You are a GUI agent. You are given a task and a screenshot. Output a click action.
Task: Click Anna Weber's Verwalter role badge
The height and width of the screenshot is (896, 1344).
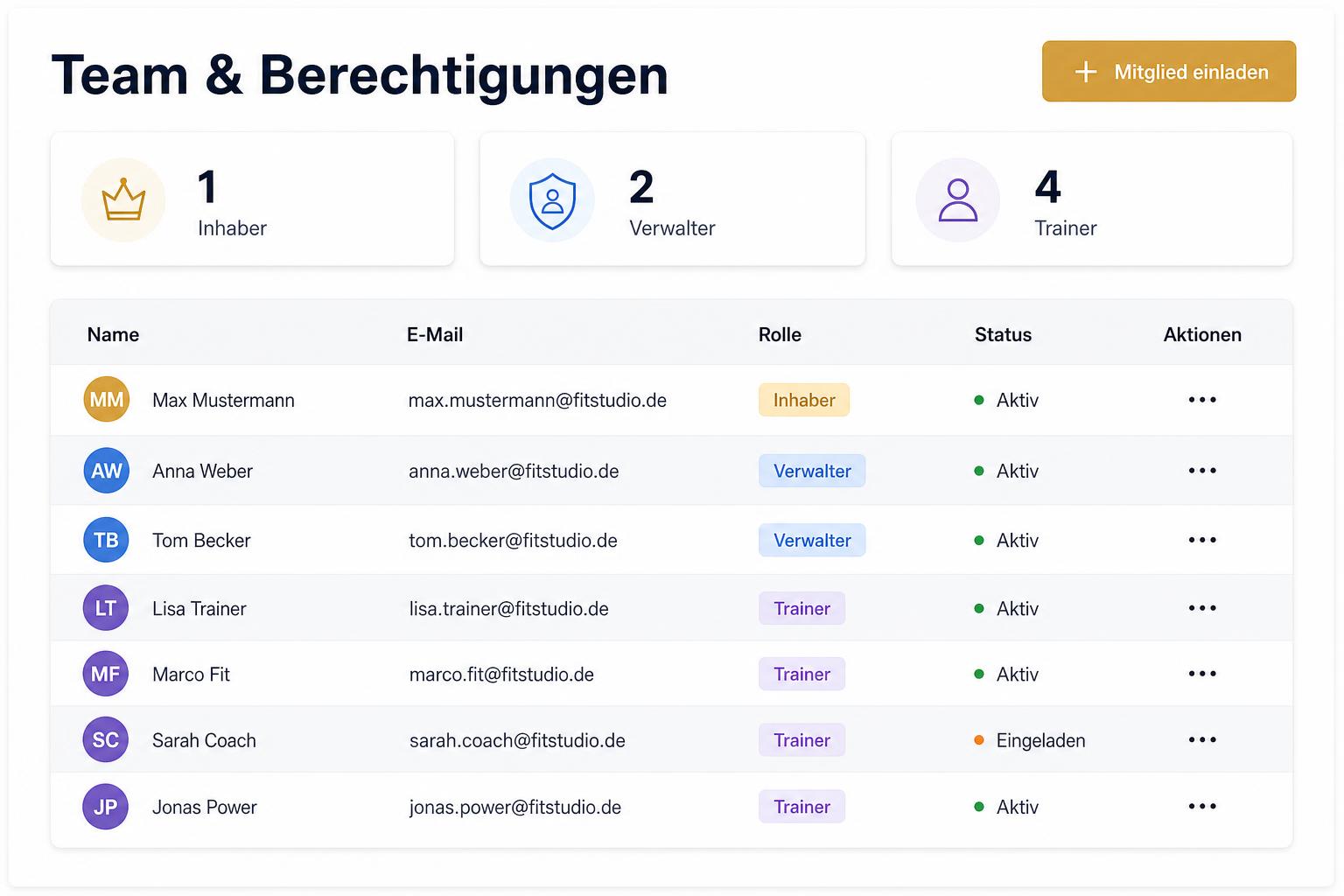tap(812, 471)
